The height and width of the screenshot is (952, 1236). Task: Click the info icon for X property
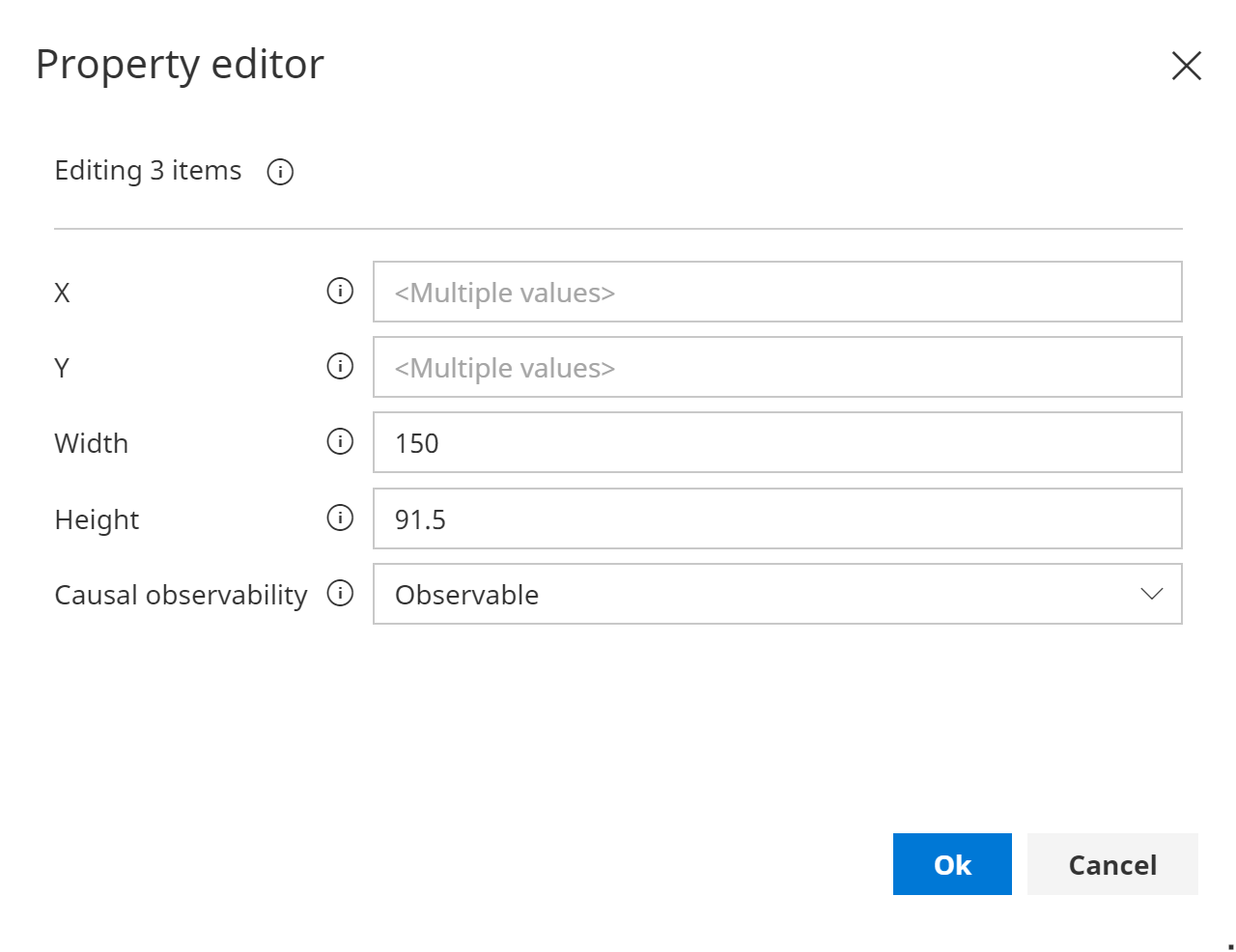tap(340, 291)
